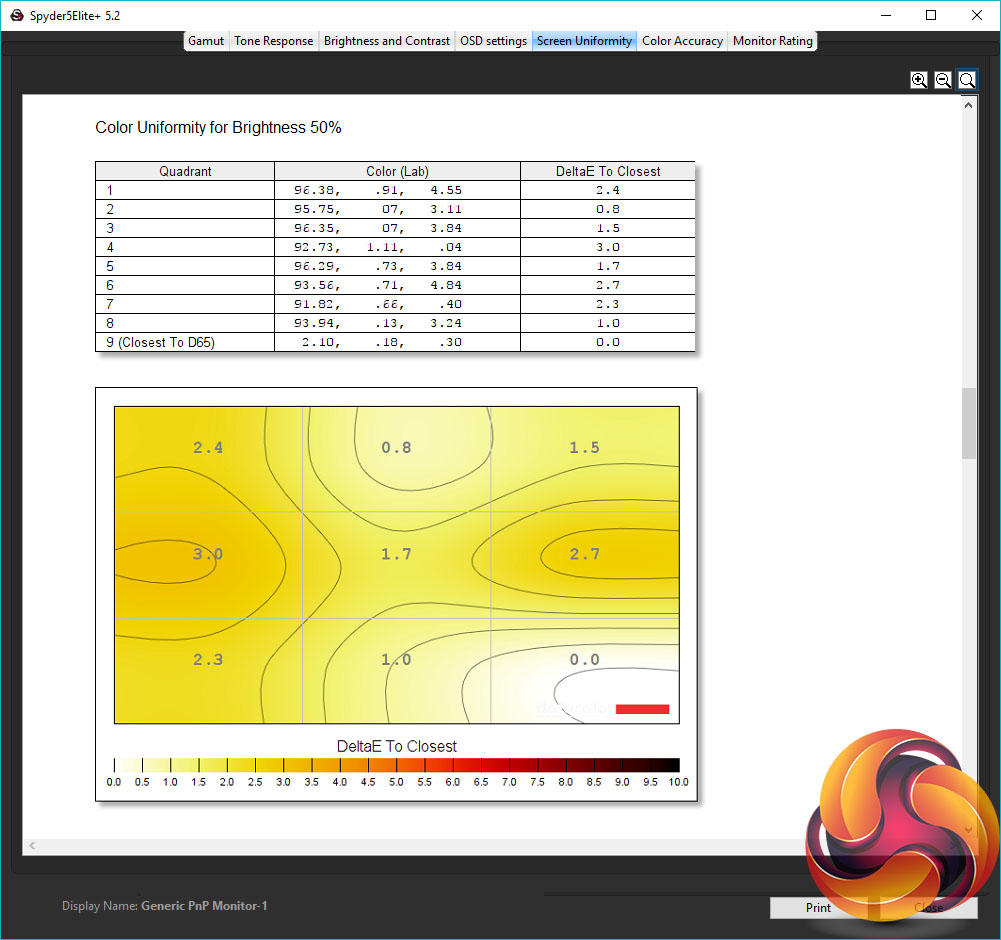Click the '9 (Closest To D65)' row label

tap(160, 342)
